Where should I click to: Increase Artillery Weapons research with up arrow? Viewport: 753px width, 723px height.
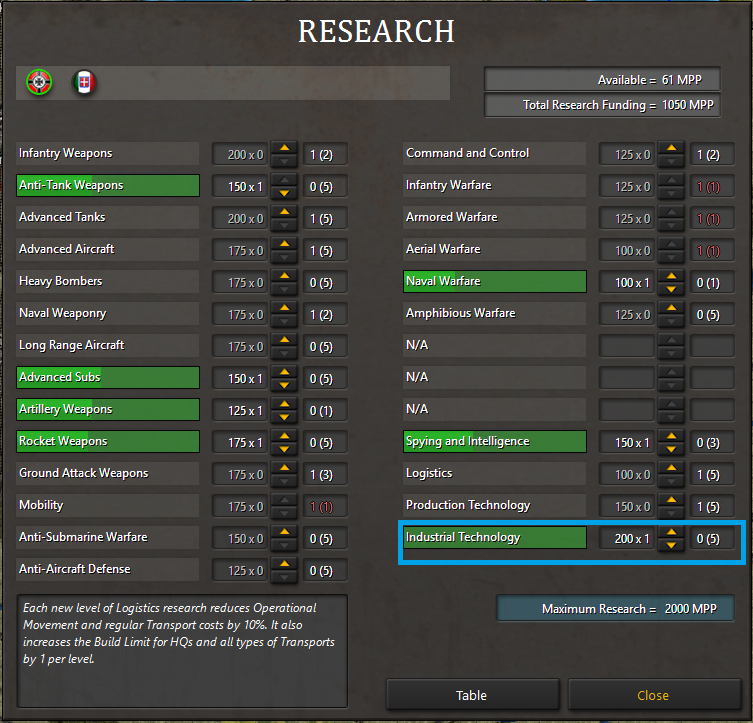pos(284,404)
